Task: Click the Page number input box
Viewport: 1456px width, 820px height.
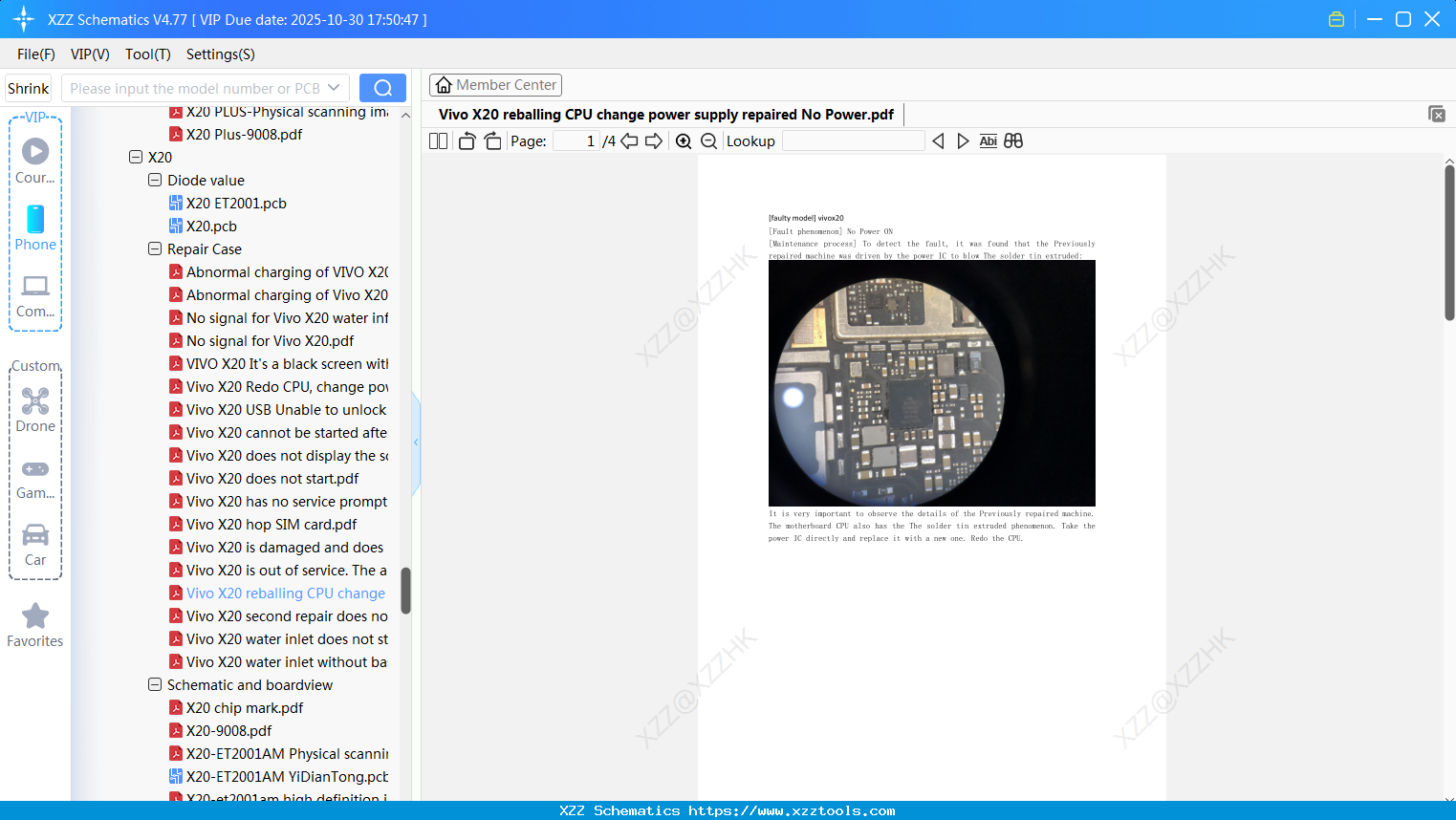Action: coord(576,141)
